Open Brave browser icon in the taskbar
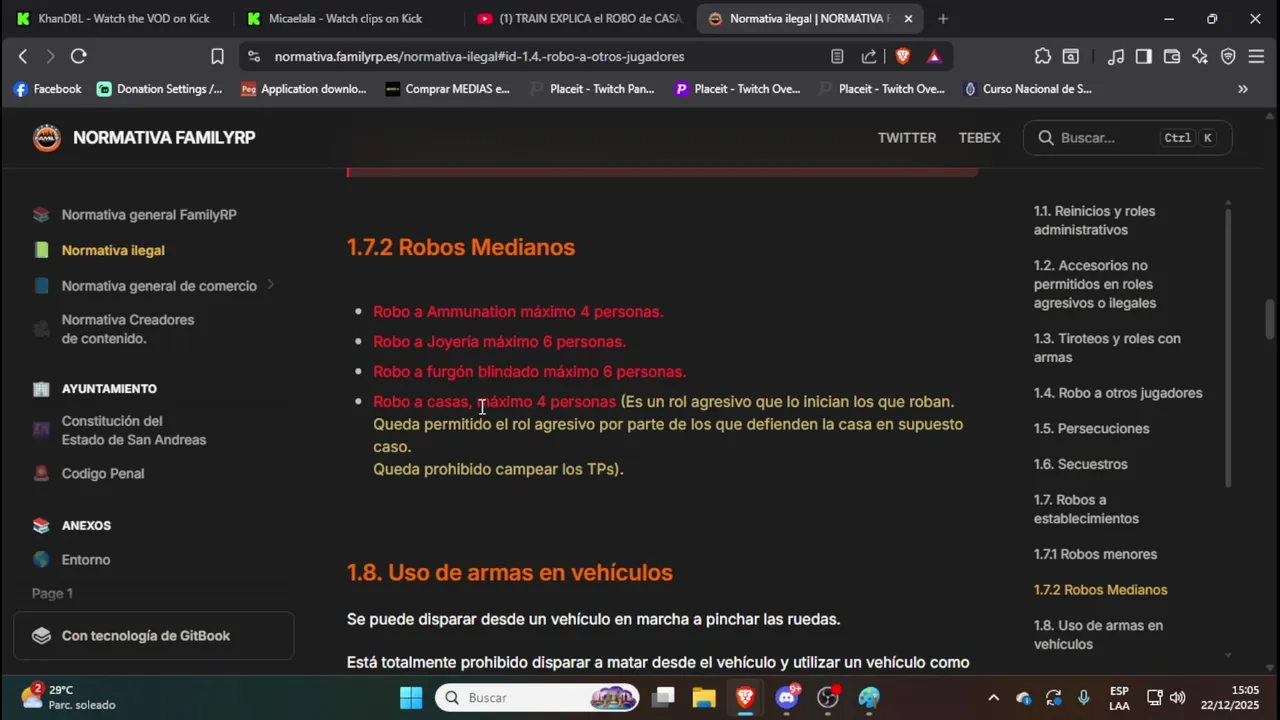This screenshot has width=1280, height=720. tap(745, 698)
